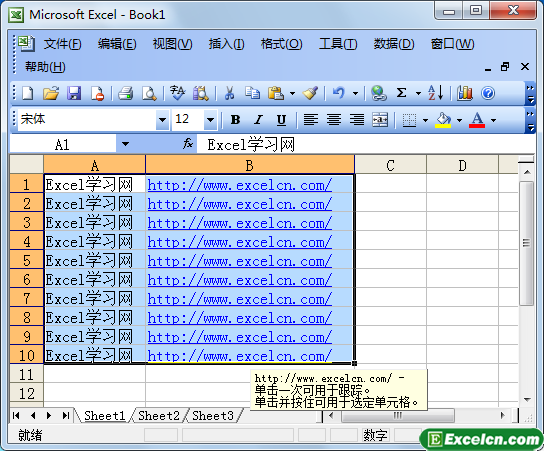Viewport: 544px width, 451px height.
Task: Click the Cut scissors icon
Action: pos(229,93)
